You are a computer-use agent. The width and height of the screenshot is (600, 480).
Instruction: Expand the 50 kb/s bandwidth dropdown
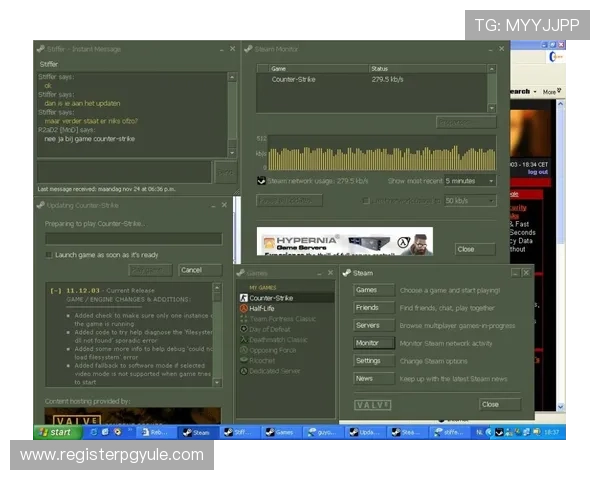(469, 201)
